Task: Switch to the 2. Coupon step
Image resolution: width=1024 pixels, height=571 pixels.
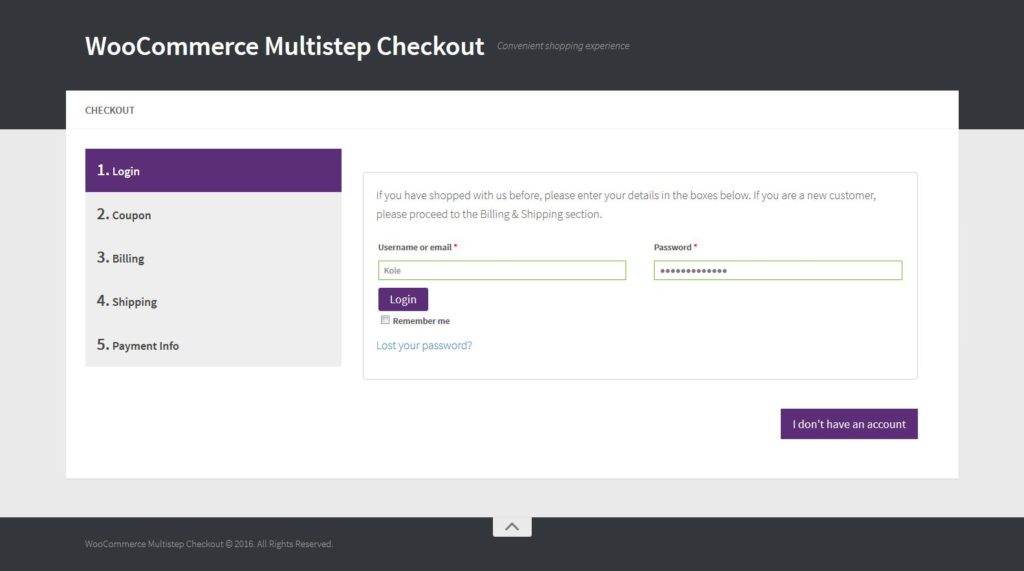Action: point(213,214)
